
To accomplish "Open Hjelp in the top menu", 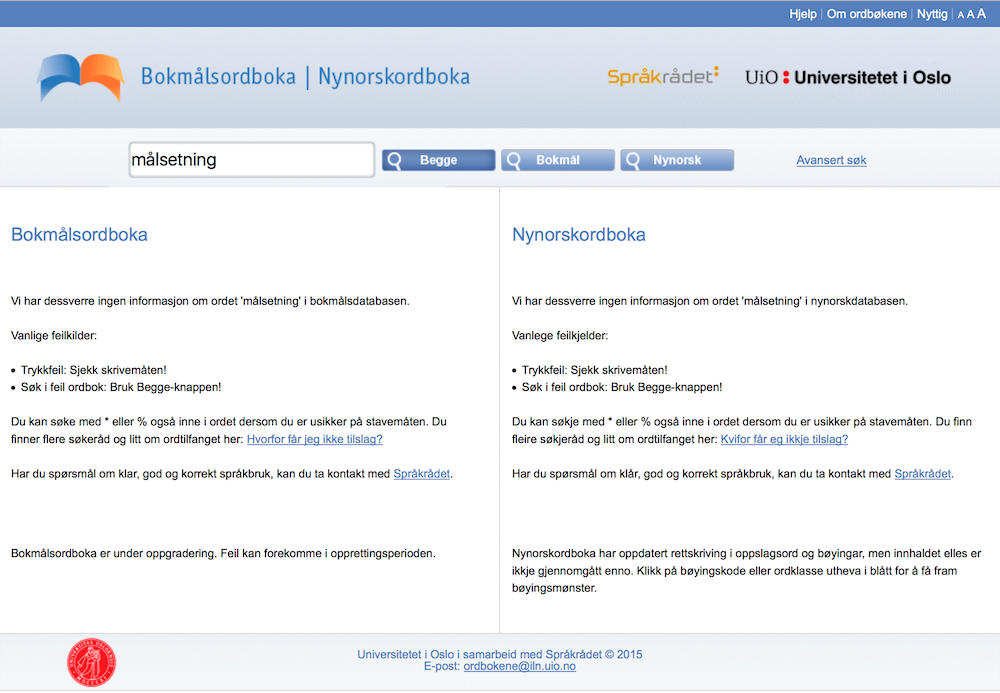I will [x=803, y=14].
